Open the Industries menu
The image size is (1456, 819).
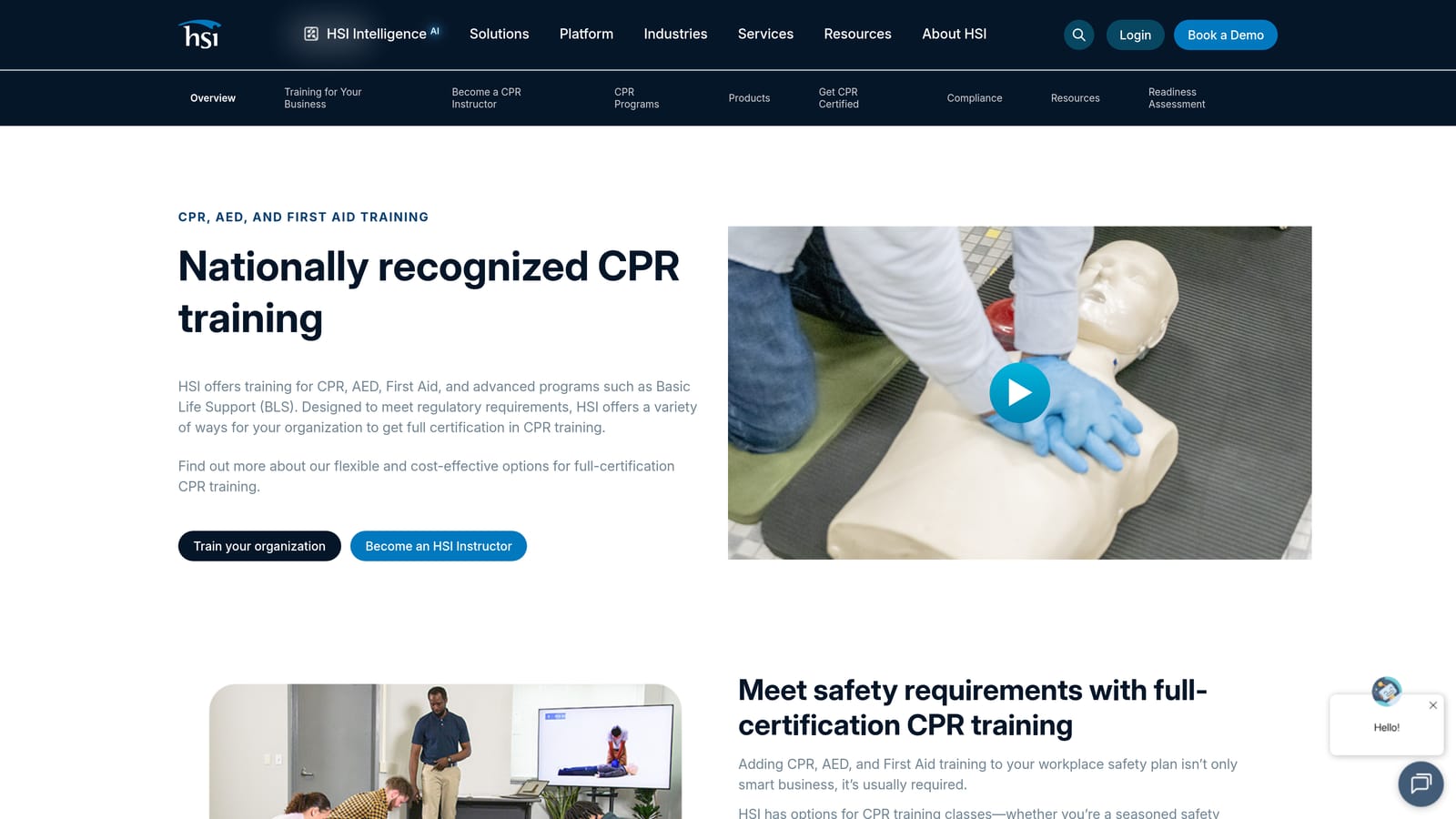click(x=675, y=34)
